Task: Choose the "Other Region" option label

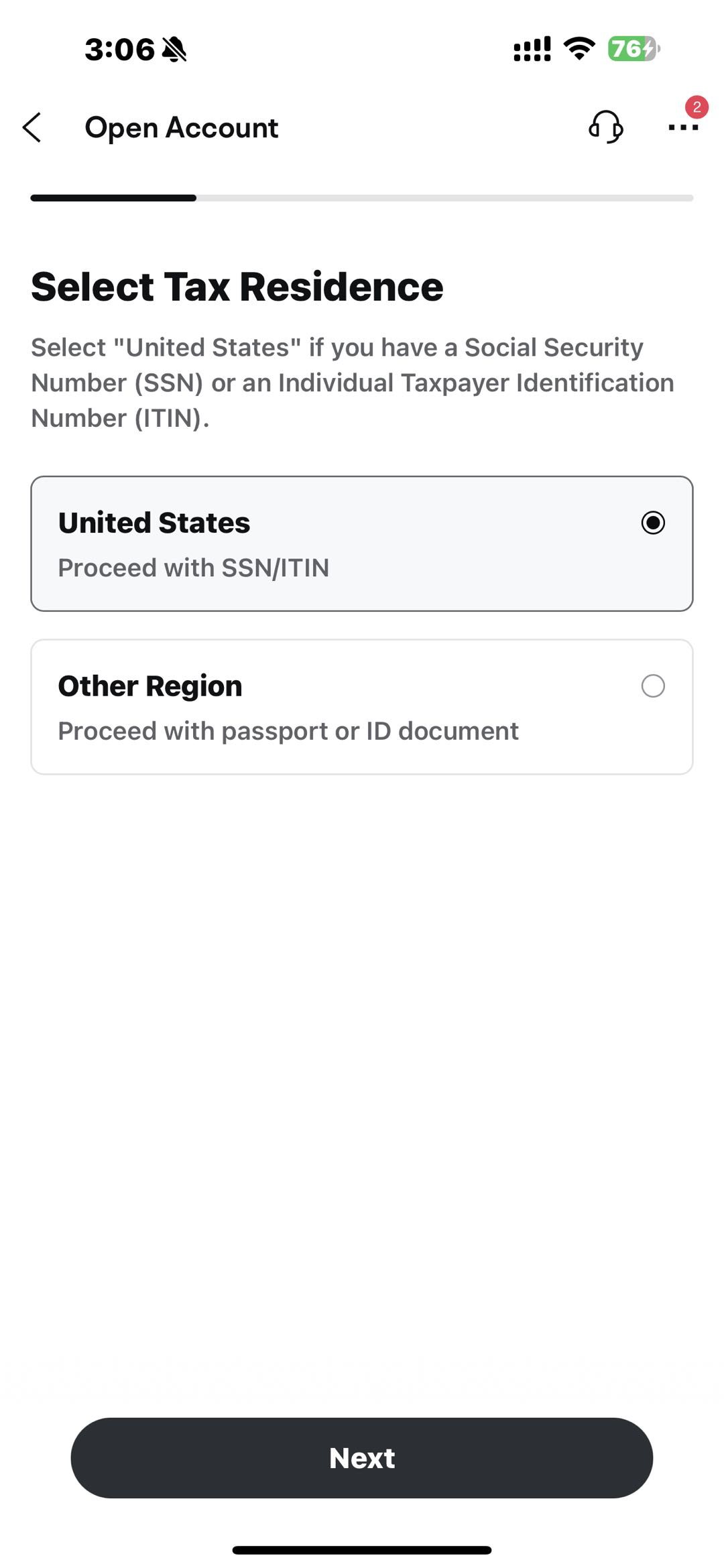Action: pyautogui.click(x=150, y=686)
